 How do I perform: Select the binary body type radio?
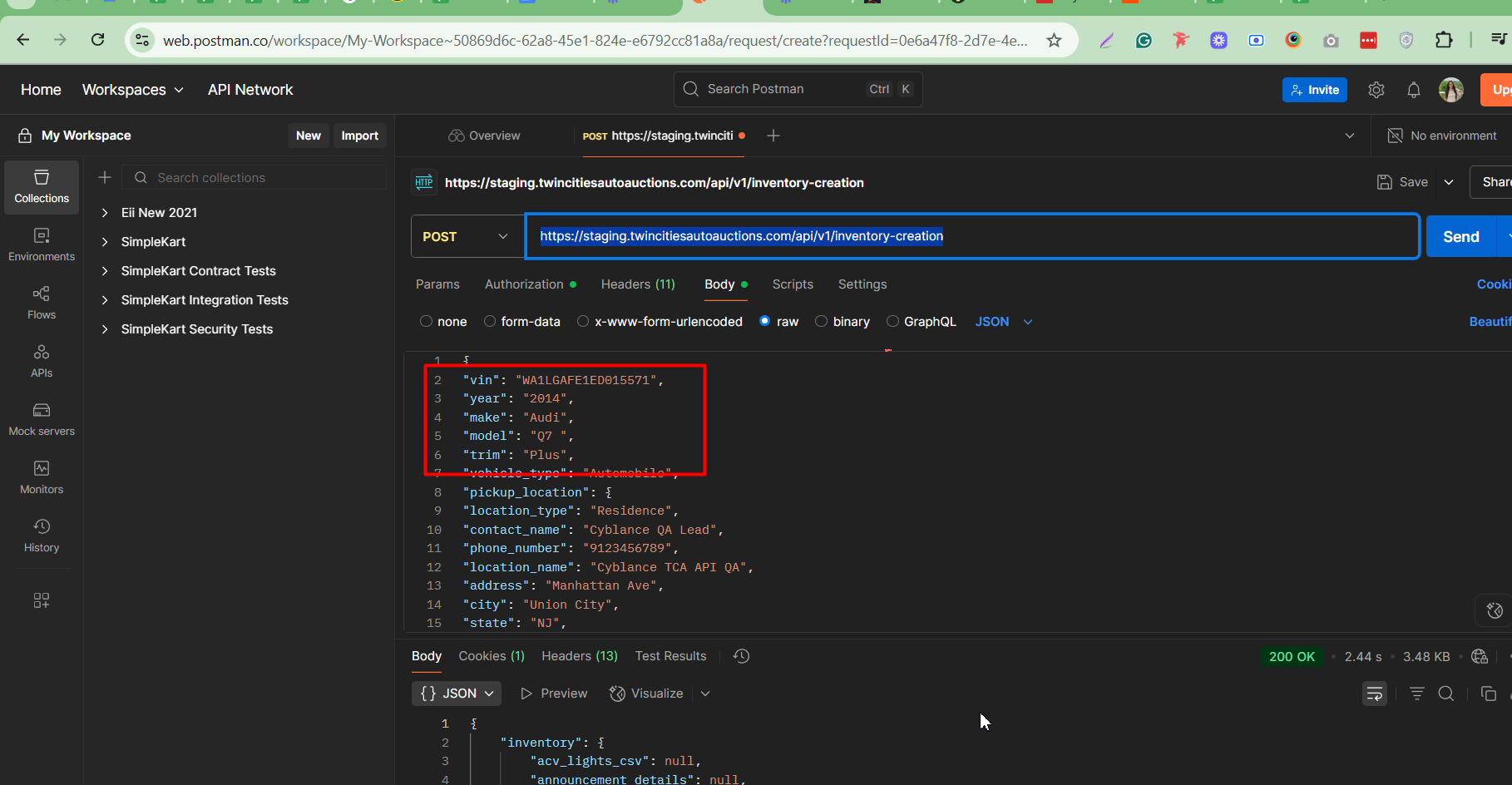[822, 321]
